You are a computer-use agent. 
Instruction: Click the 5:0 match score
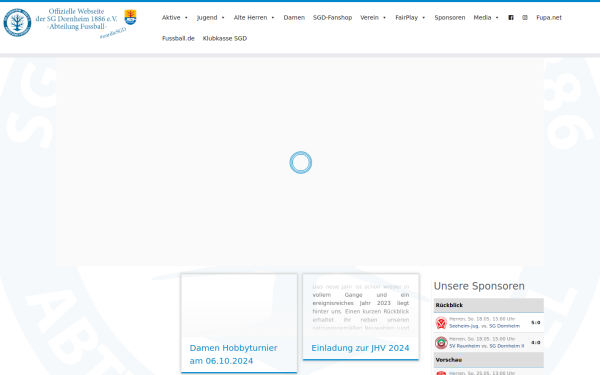pyautogui.click(x=535, y=323)
